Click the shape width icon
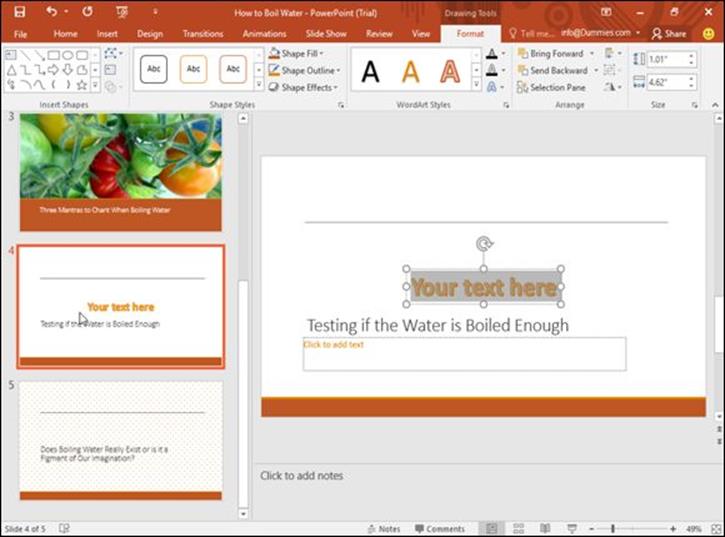This screenshot has height=537, width=725. point(639,82)
